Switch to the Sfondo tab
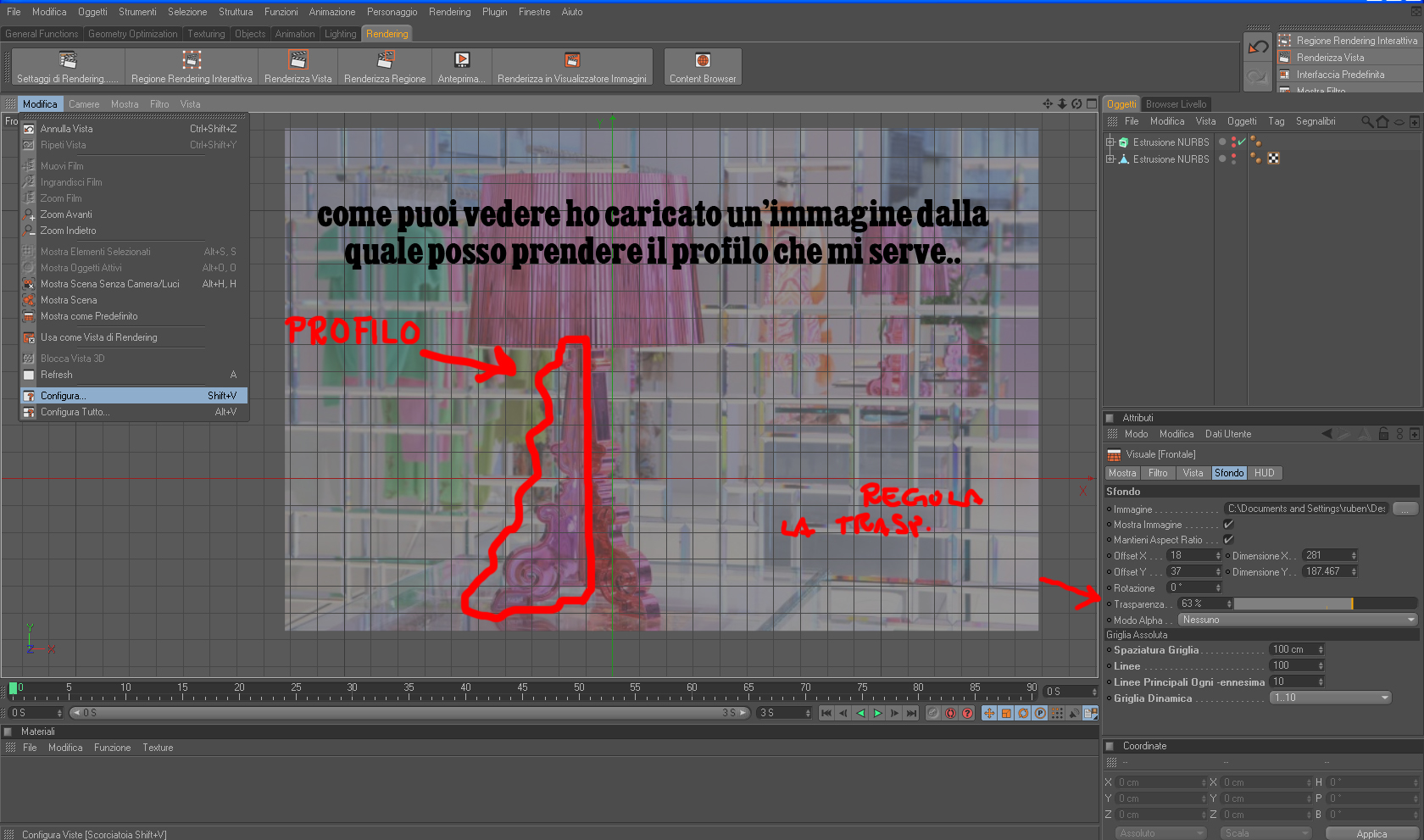The image size is (1424, 840). pyautogui.click(x=1228, y=473)
